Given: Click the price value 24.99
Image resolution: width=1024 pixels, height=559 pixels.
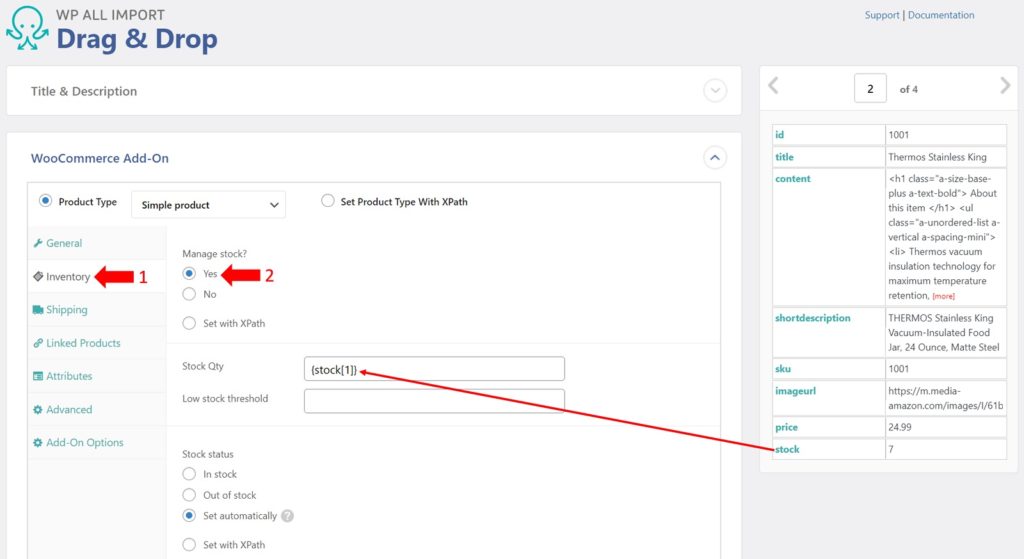Looking at the screenshot, I should (899, 427).
